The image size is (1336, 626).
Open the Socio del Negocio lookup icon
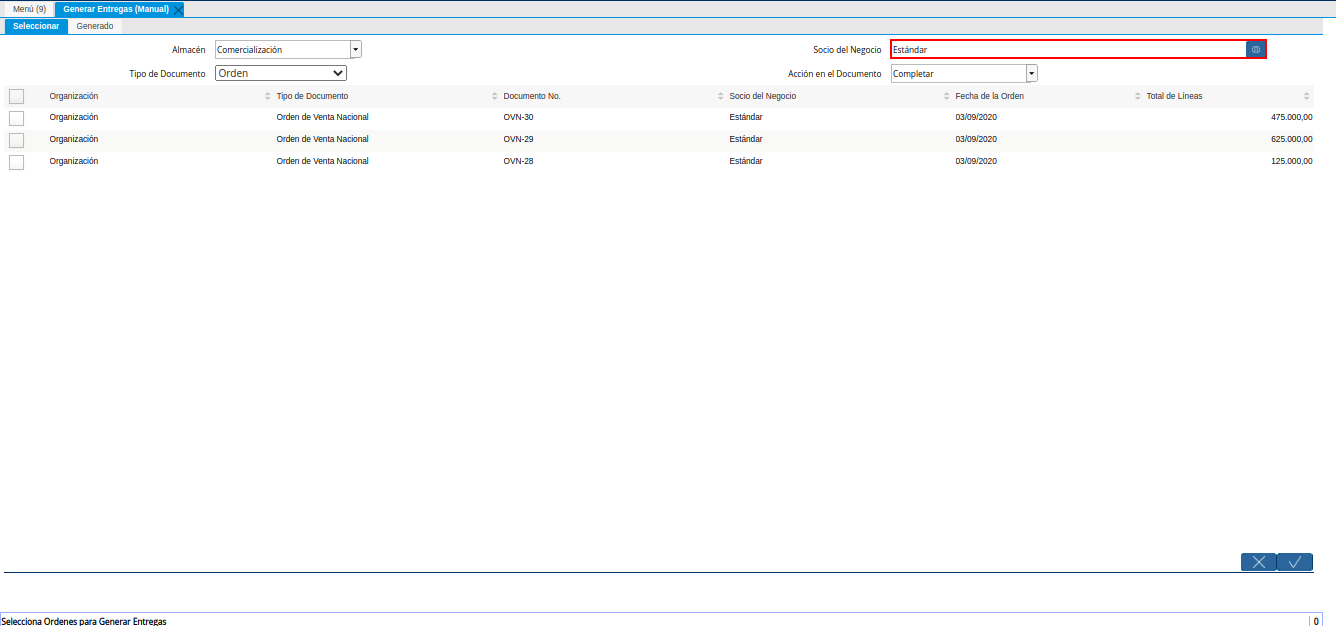(x=1256, y=49)
